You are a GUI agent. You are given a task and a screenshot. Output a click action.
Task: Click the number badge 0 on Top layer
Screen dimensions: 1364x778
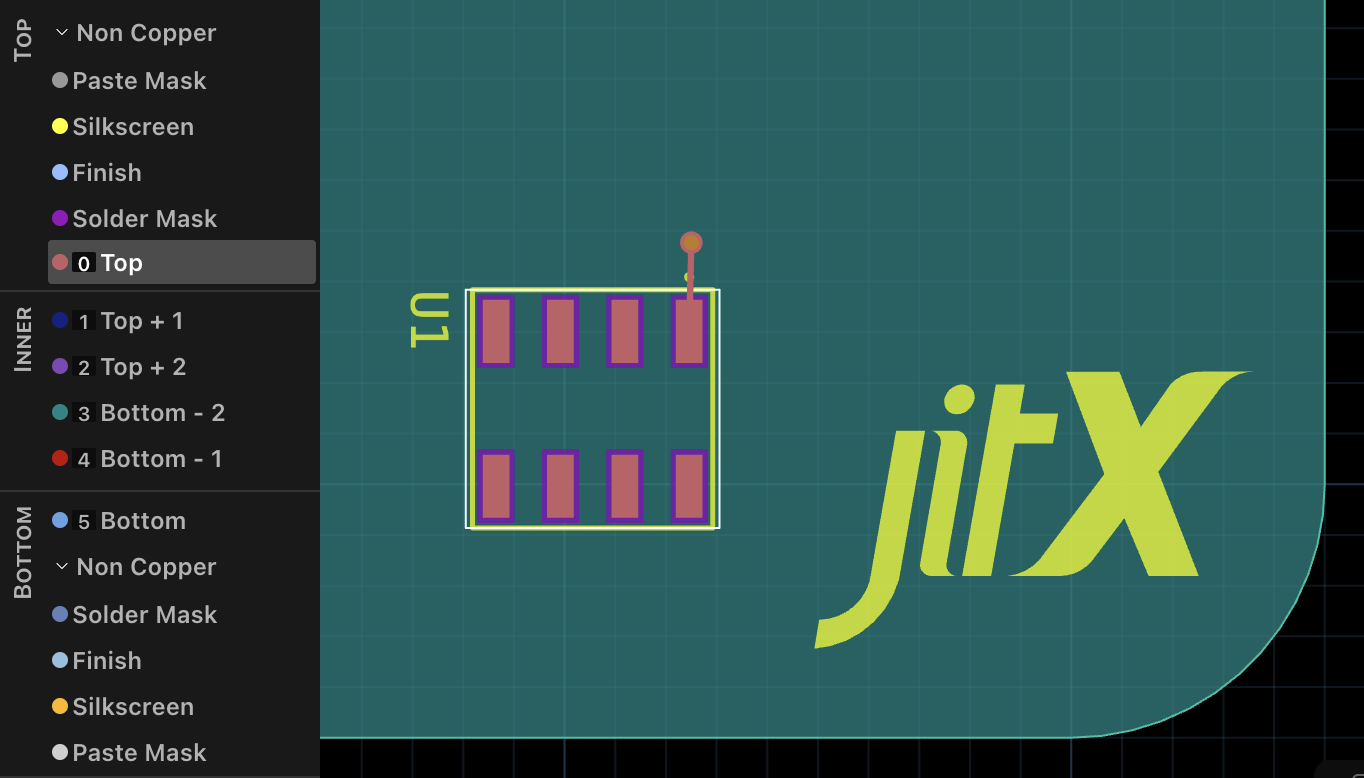84,261
